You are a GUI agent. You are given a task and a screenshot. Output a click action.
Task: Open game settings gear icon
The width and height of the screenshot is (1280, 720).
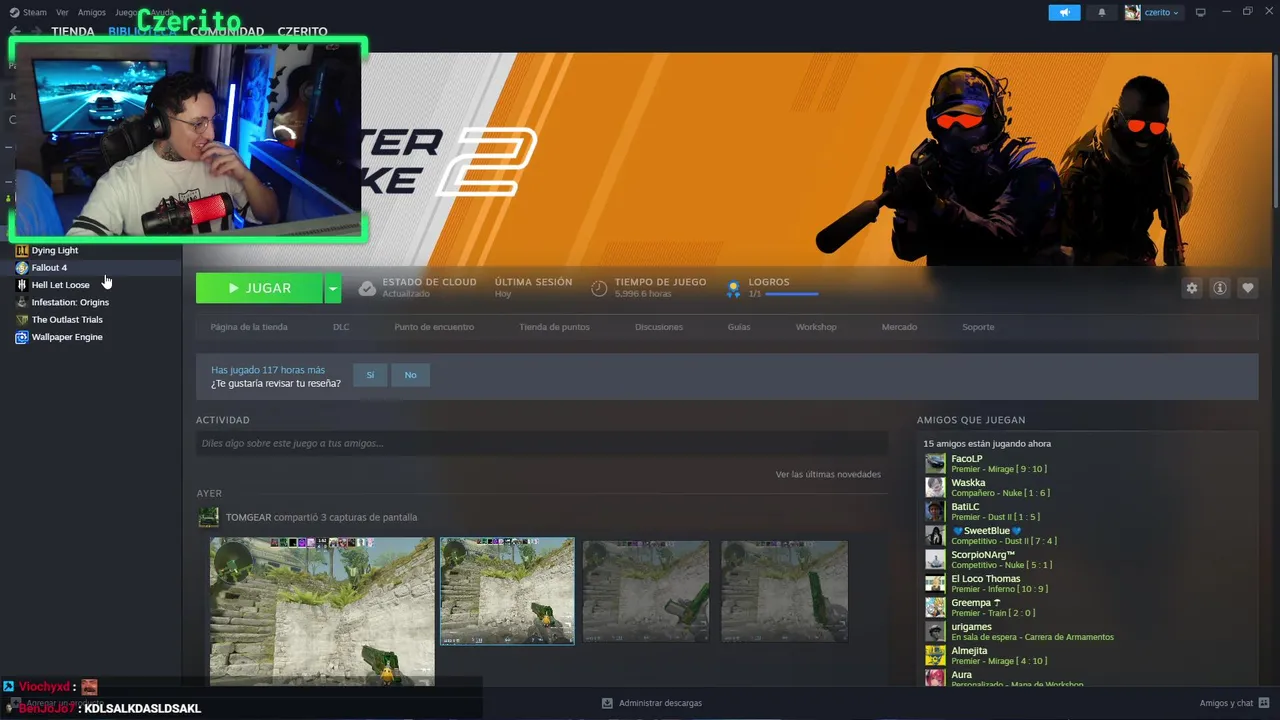[1192, 288]
